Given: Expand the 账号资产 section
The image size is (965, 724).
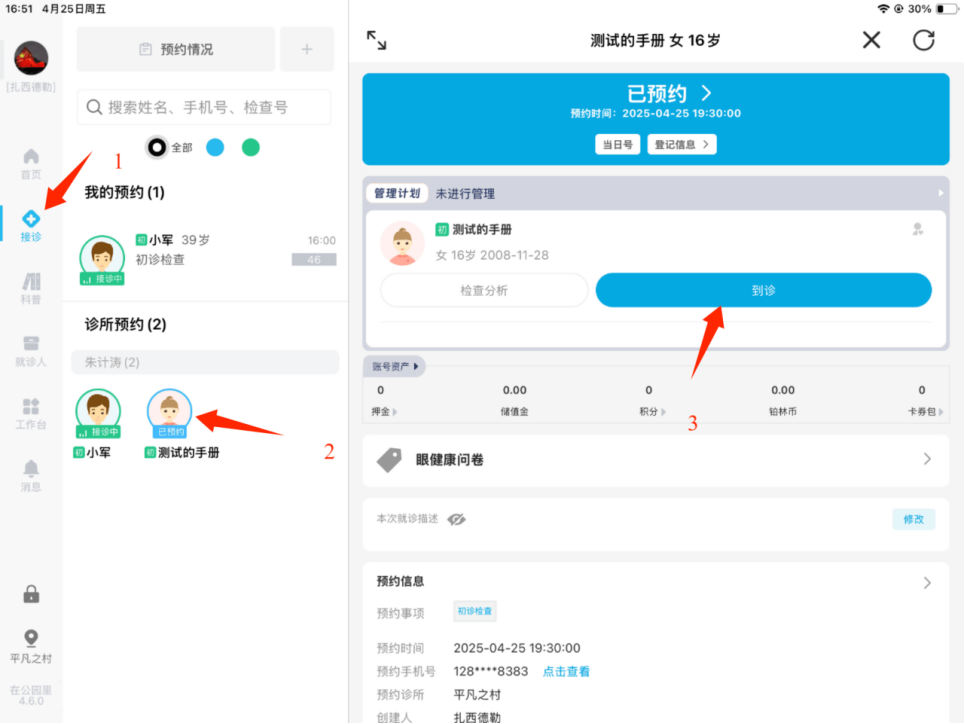Looking at the screenshot, I should pos(397,366).
